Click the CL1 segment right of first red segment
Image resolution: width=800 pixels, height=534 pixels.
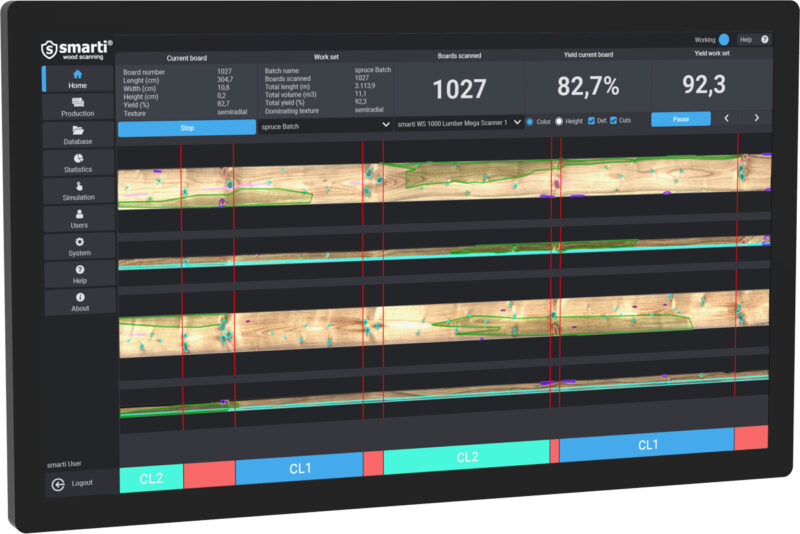[x=299, y=468]
